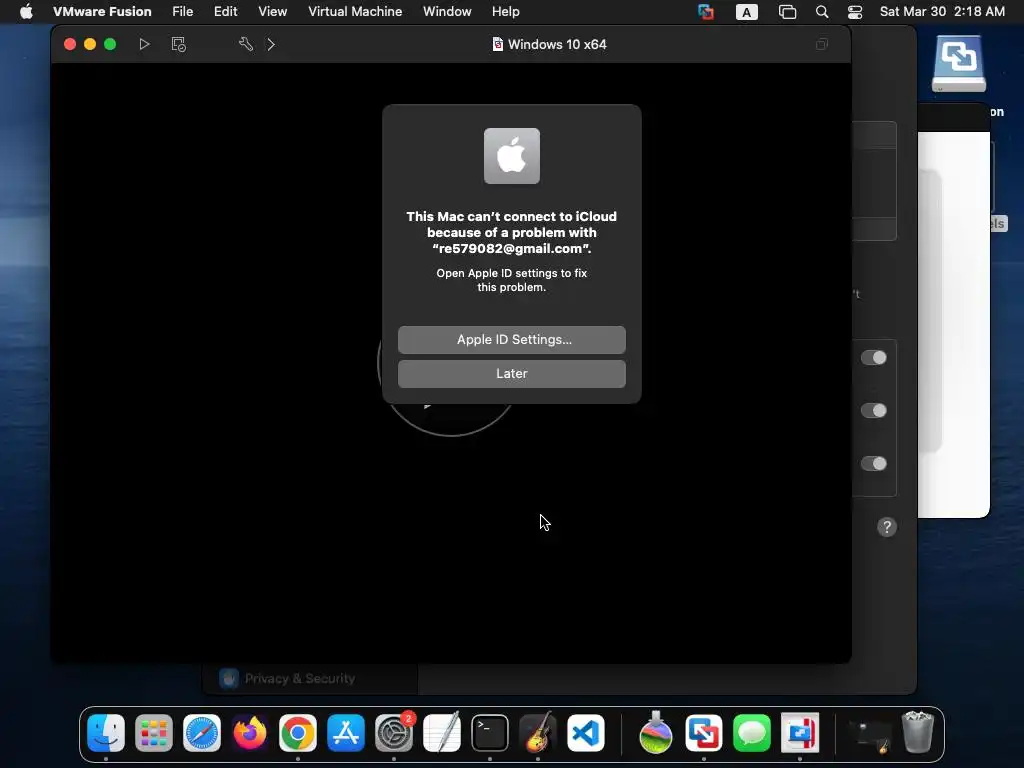Click the dimmed window-mode icon in the VMware title bar

tap(822, 44)
